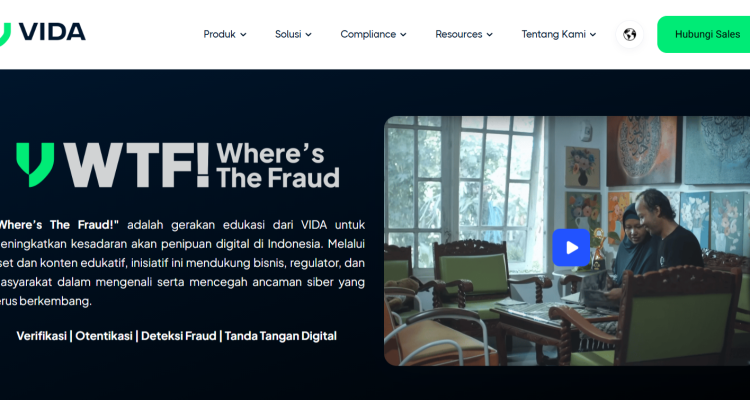Image resolution: width=750 pixels, height=400 pixels.
Task: Expand the Tentang Kami dropdown chevron
Action: (x=593, y=34)
